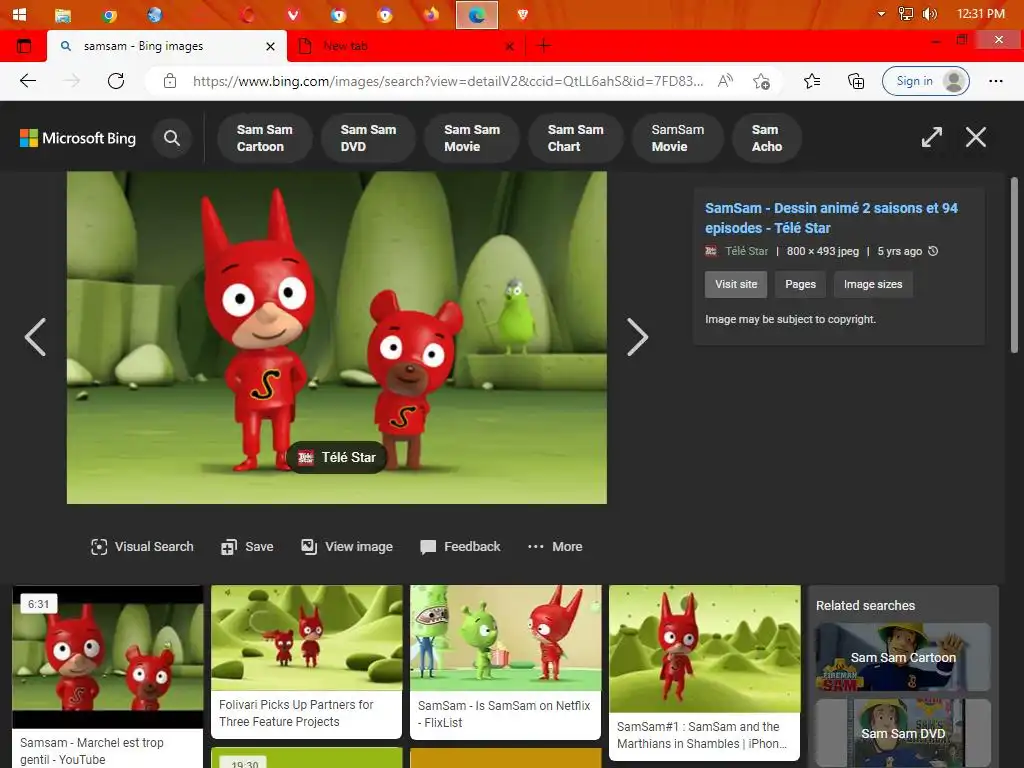Show the next image with right chevron
The width and height of the screenshot is (1024, 768).
pyautogui.click(x=637, y=337)
